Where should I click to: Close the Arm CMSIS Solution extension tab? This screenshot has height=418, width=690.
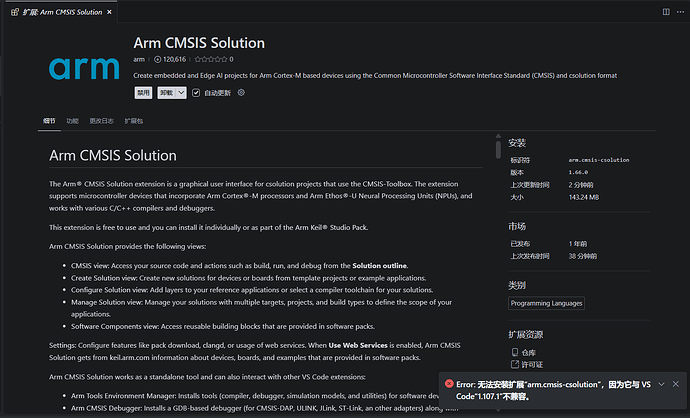109,12
